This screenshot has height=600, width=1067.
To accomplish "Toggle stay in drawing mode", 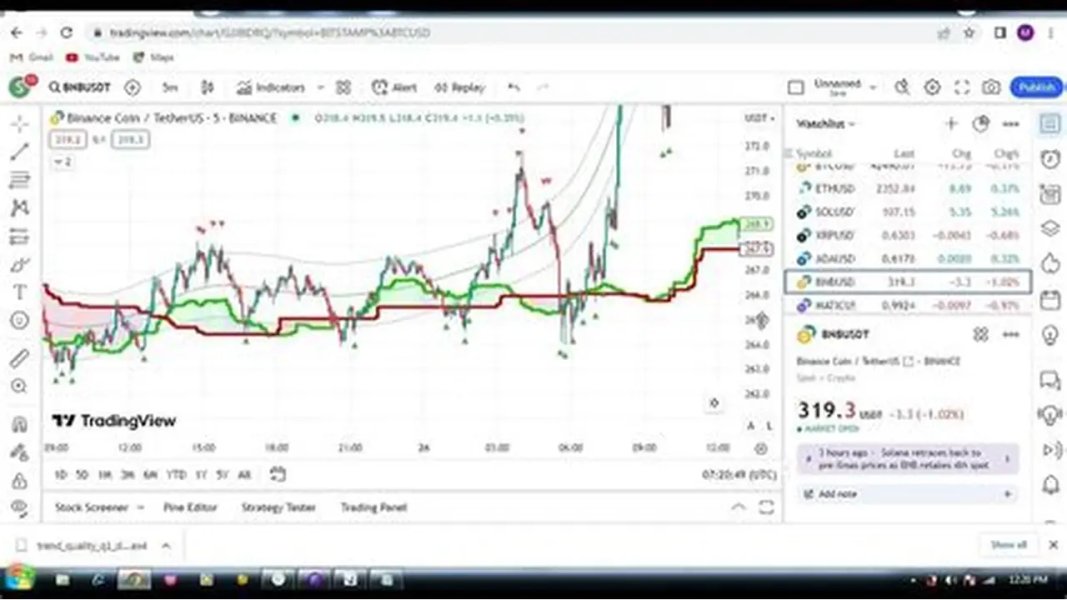I will click(20, 452).
